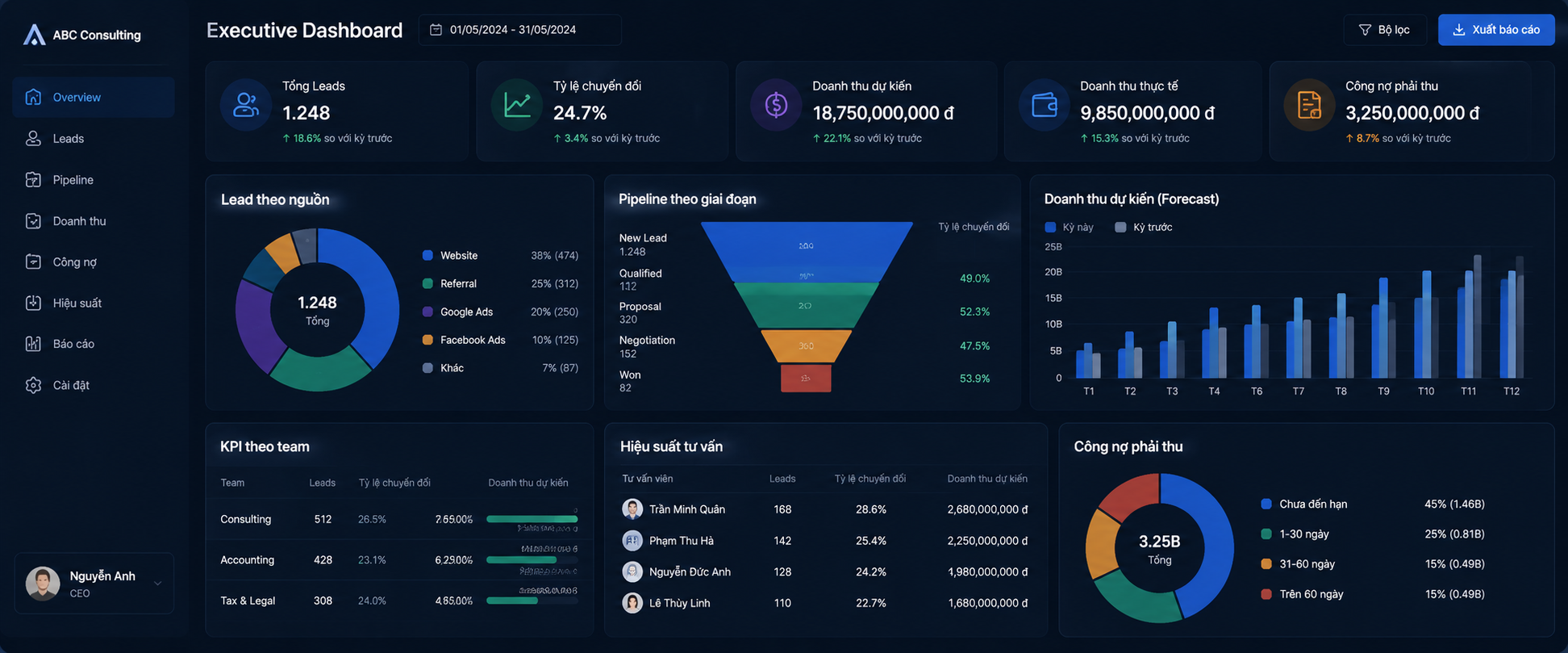Open the Doanh thu menu item
Image resolution: width=1568 pixels, height=653 pixels.
[x=94, y=220]
